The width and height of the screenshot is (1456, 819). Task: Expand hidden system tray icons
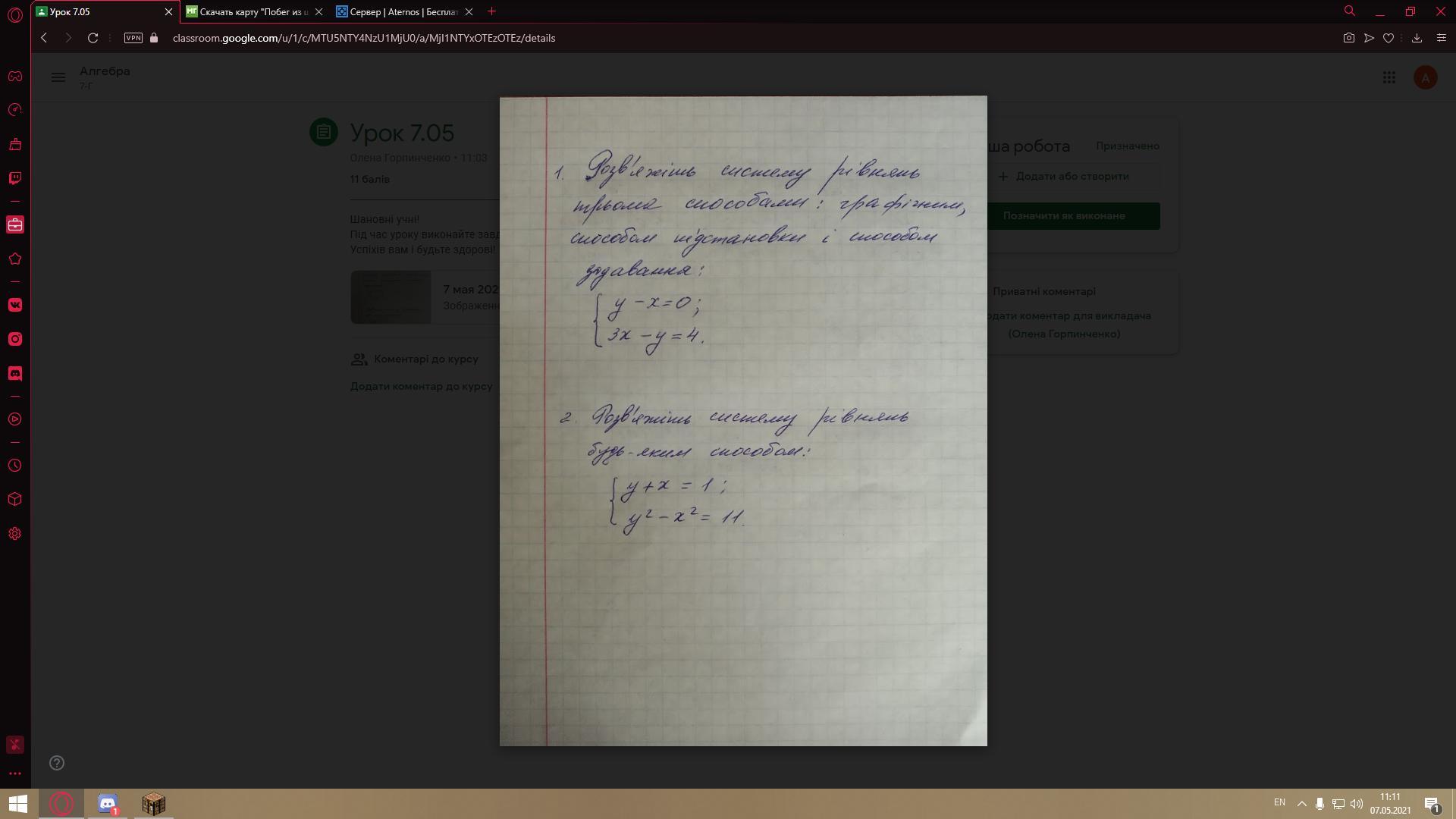click(1302, 804)
